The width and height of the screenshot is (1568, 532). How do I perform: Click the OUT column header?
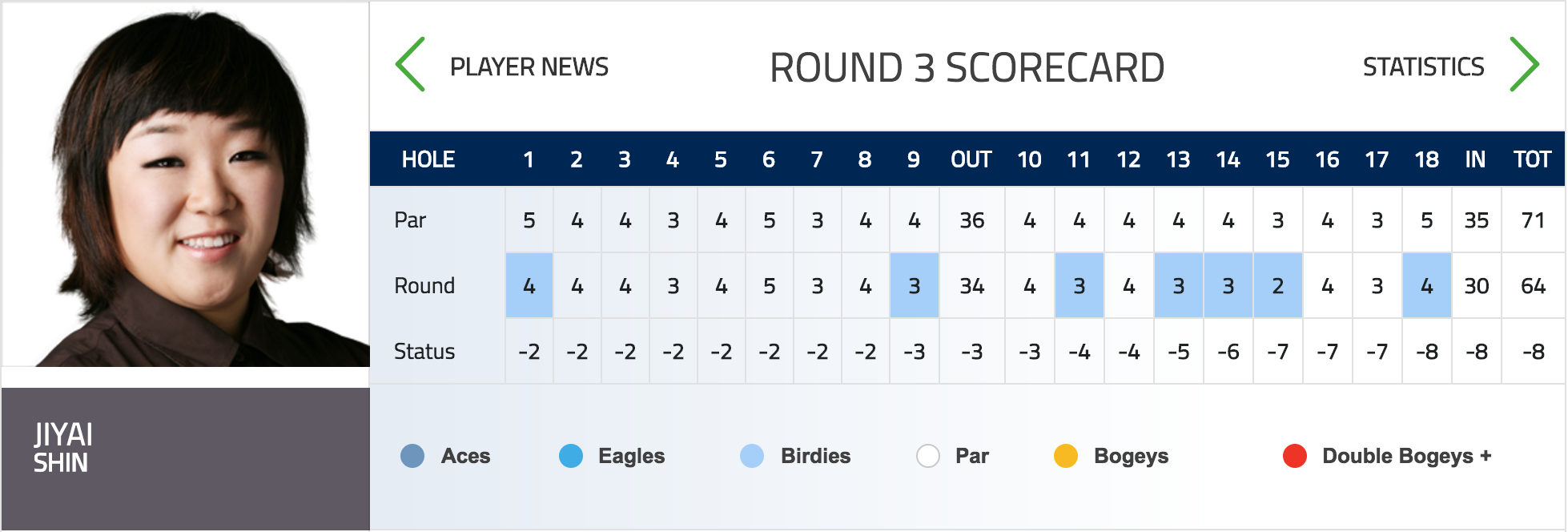tap(971, 159)
